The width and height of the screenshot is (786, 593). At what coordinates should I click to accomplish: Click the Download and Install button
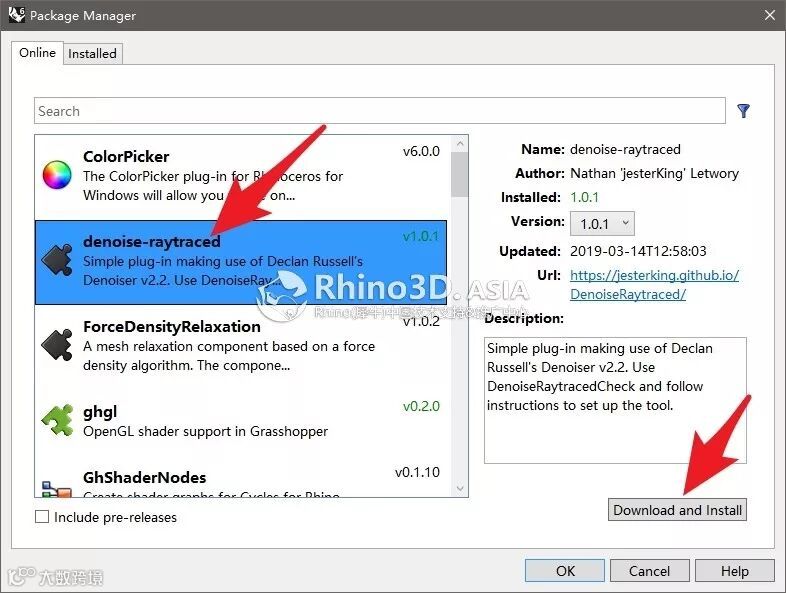pyautogui.click(x=677, y=510)
